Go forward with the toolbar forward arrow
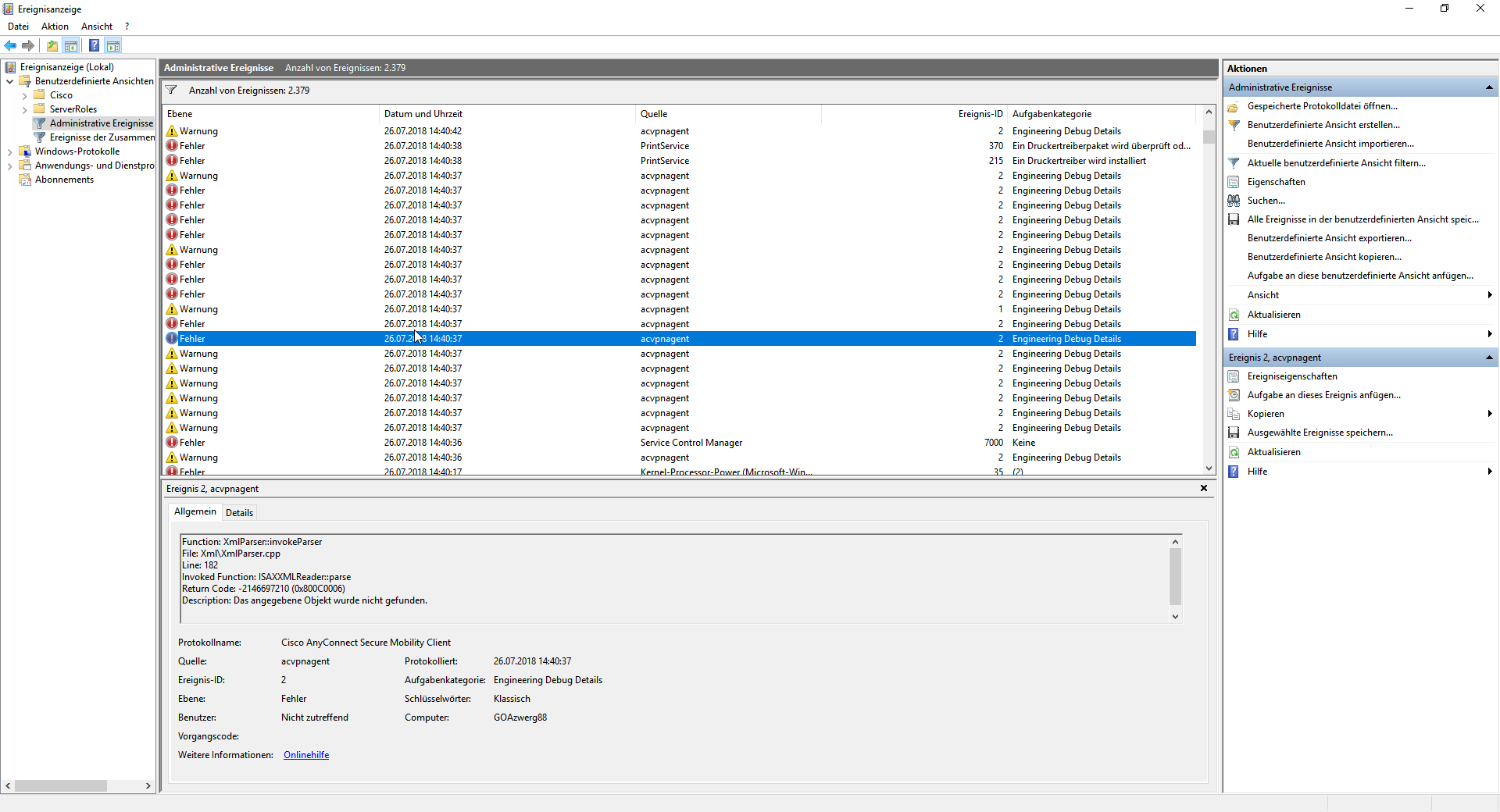This screenshot has width=1500, height=812. 28,45
